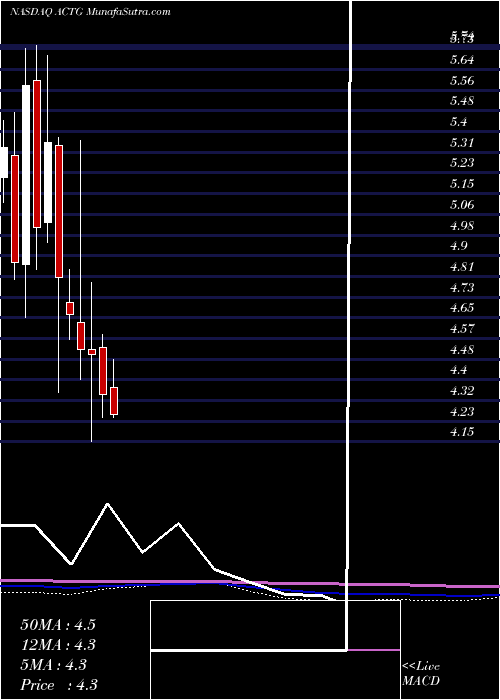Click the 4.9 price axis label

(459, 246)
